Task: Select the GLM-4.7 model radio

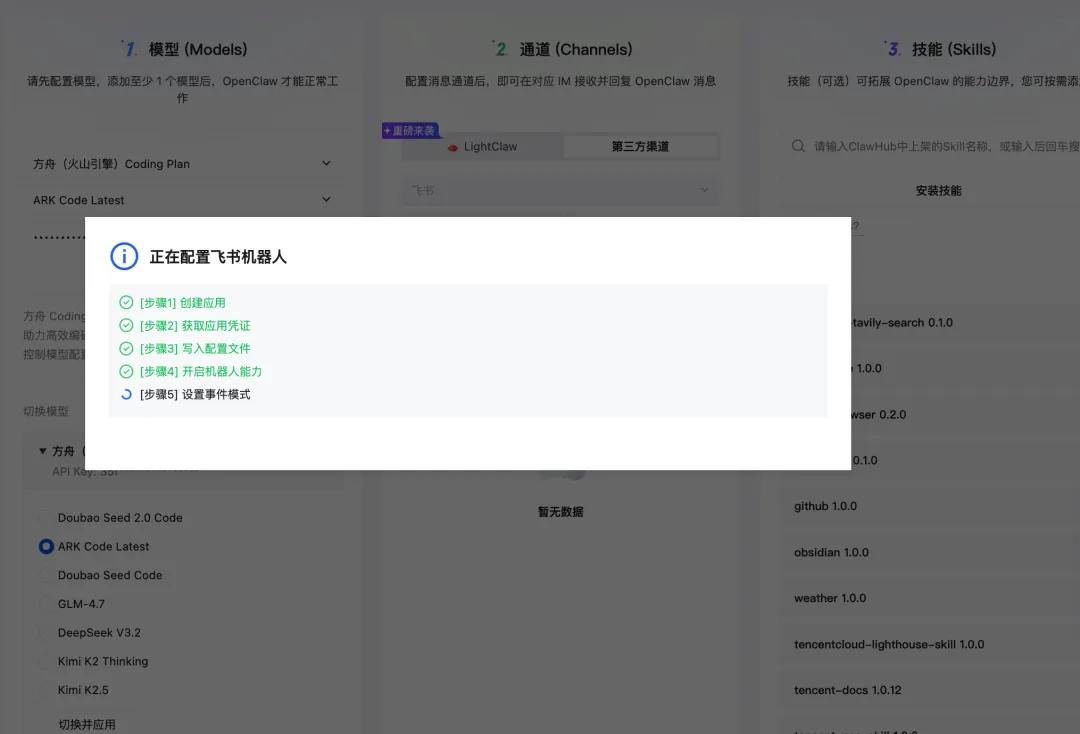Action: pos(45,604)
